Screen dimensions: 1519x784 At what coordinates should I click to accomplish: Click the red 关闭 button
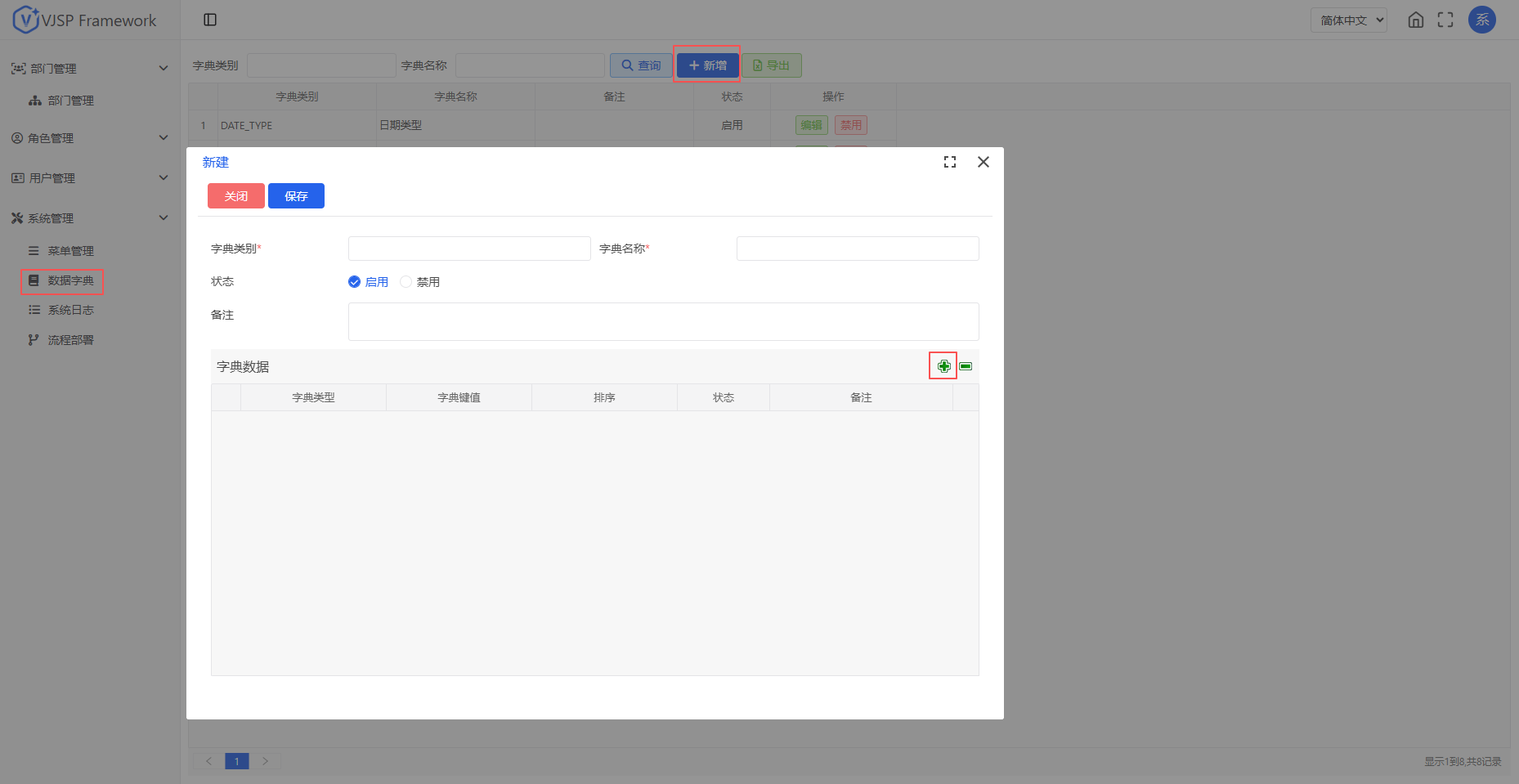[235, 196]
